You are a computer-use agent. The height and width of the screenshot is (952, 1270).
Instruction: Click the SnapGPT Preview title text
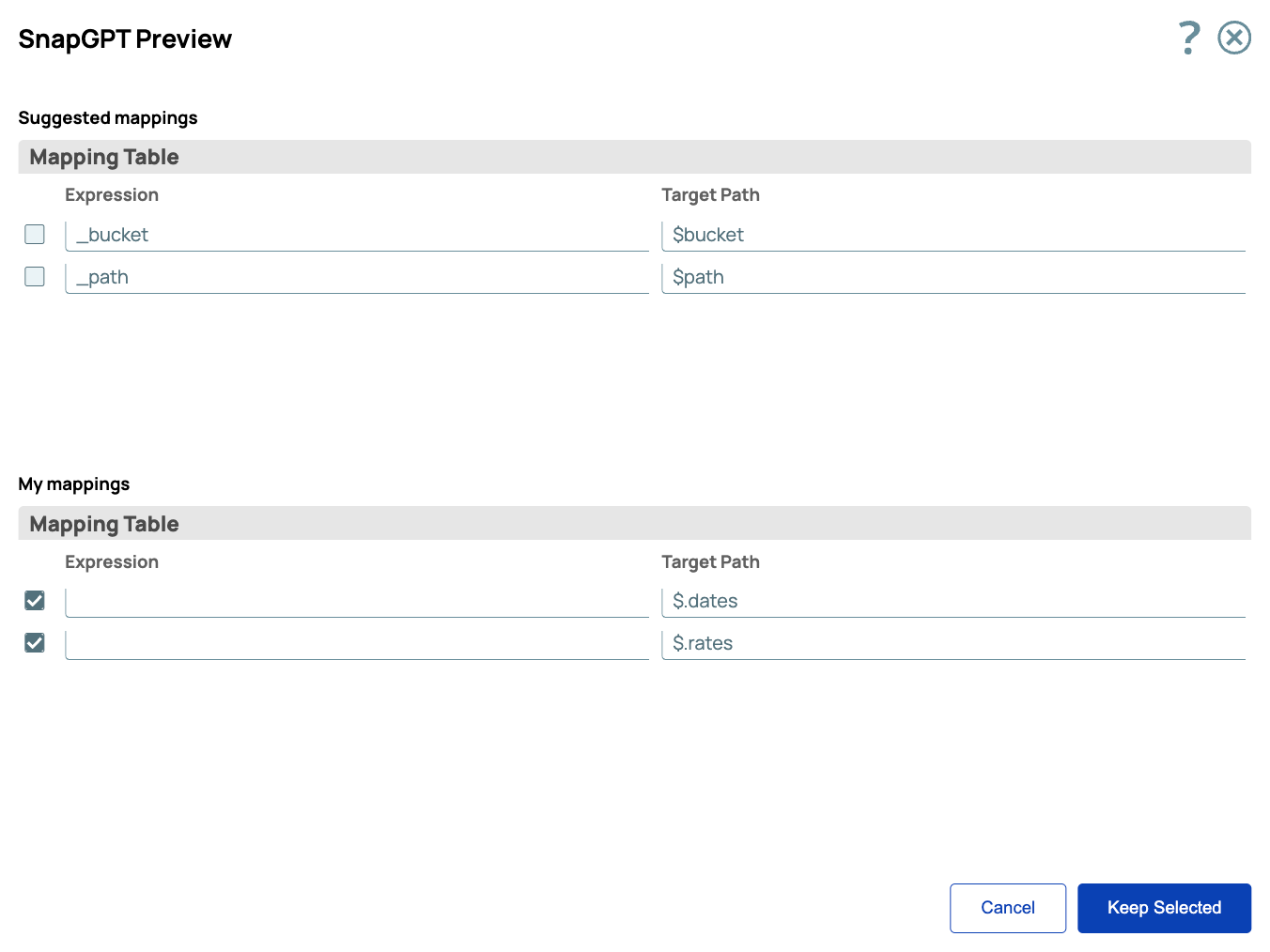[x=125, y=38]
